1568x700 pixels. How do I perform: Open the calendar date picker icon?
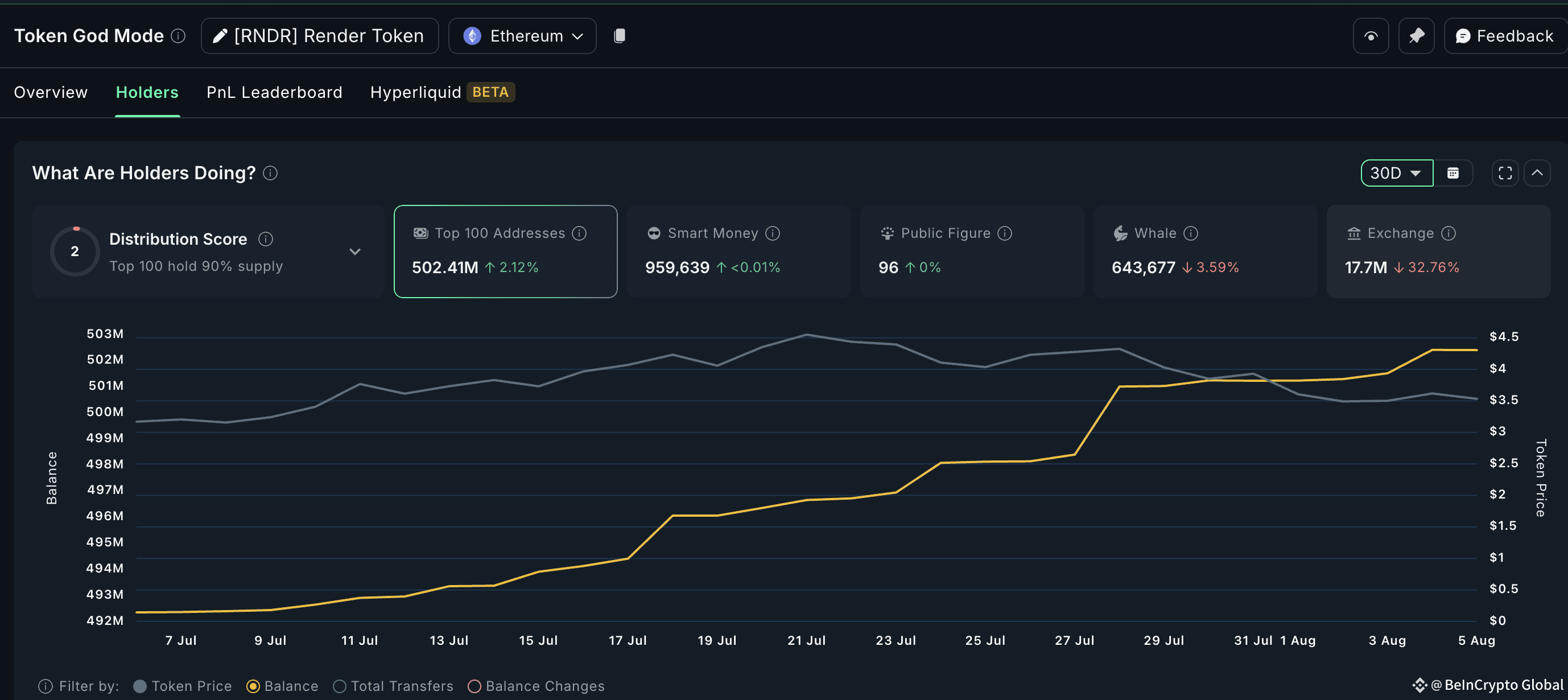pos(1453,174)
